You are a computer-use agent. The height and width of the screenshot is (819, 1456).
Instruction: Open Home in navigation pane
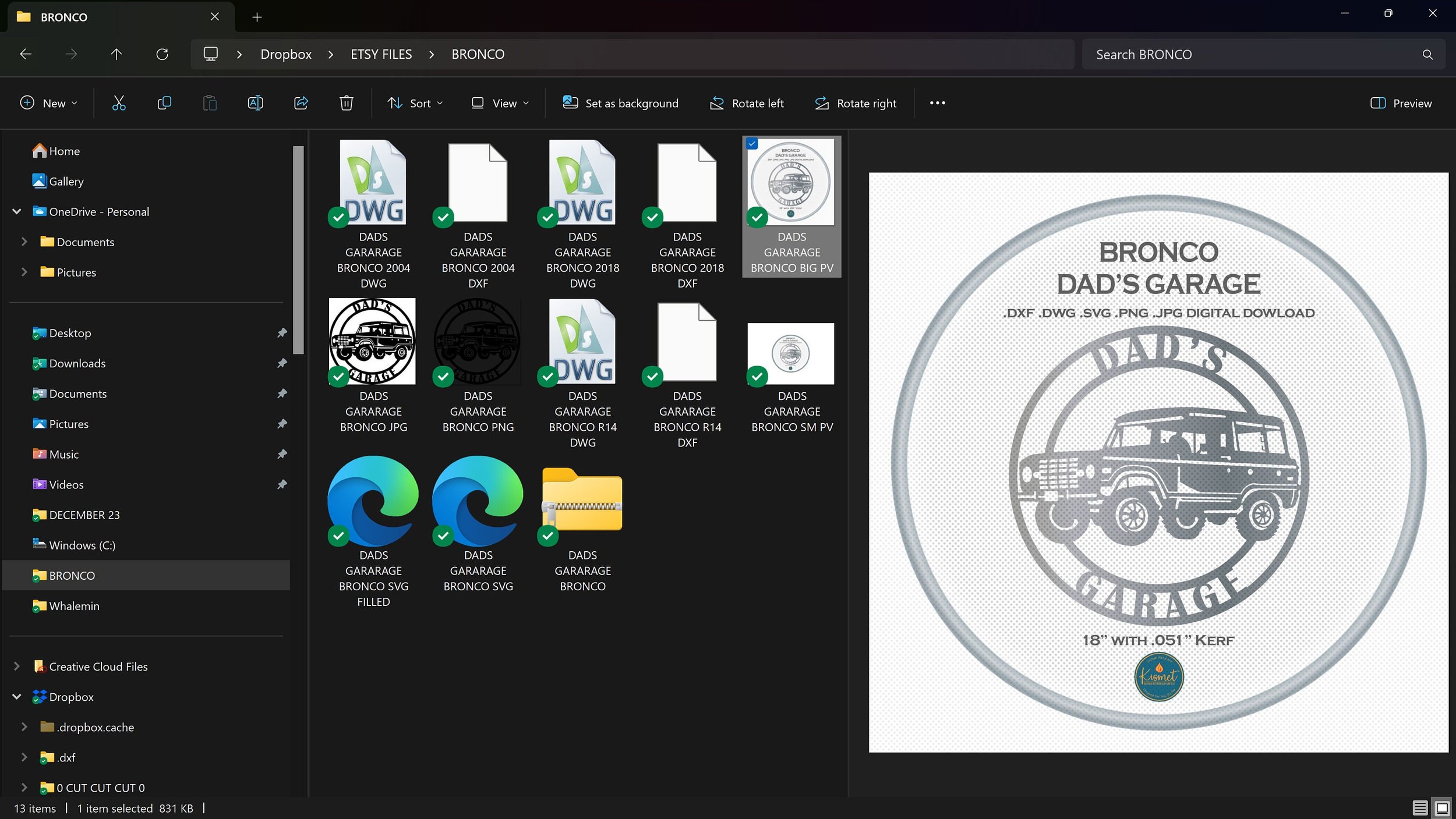coord(56,151)
